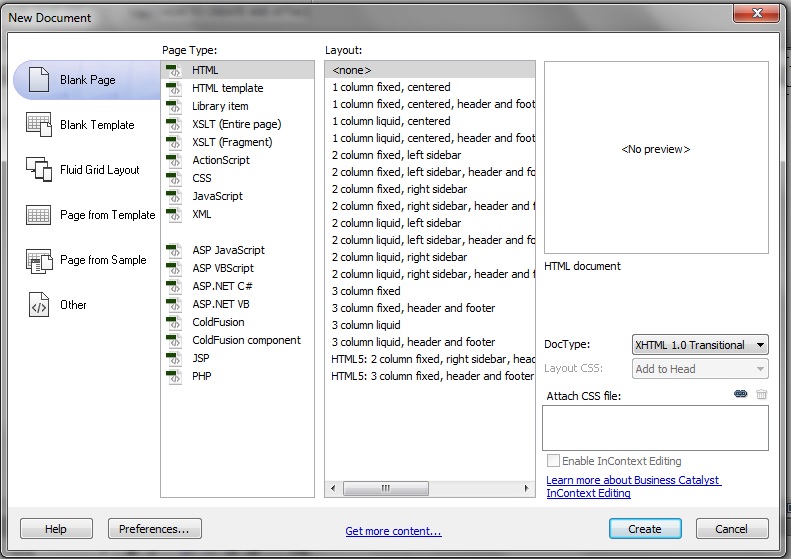
Task: Select PHP page type
Action: coord(201,376)
